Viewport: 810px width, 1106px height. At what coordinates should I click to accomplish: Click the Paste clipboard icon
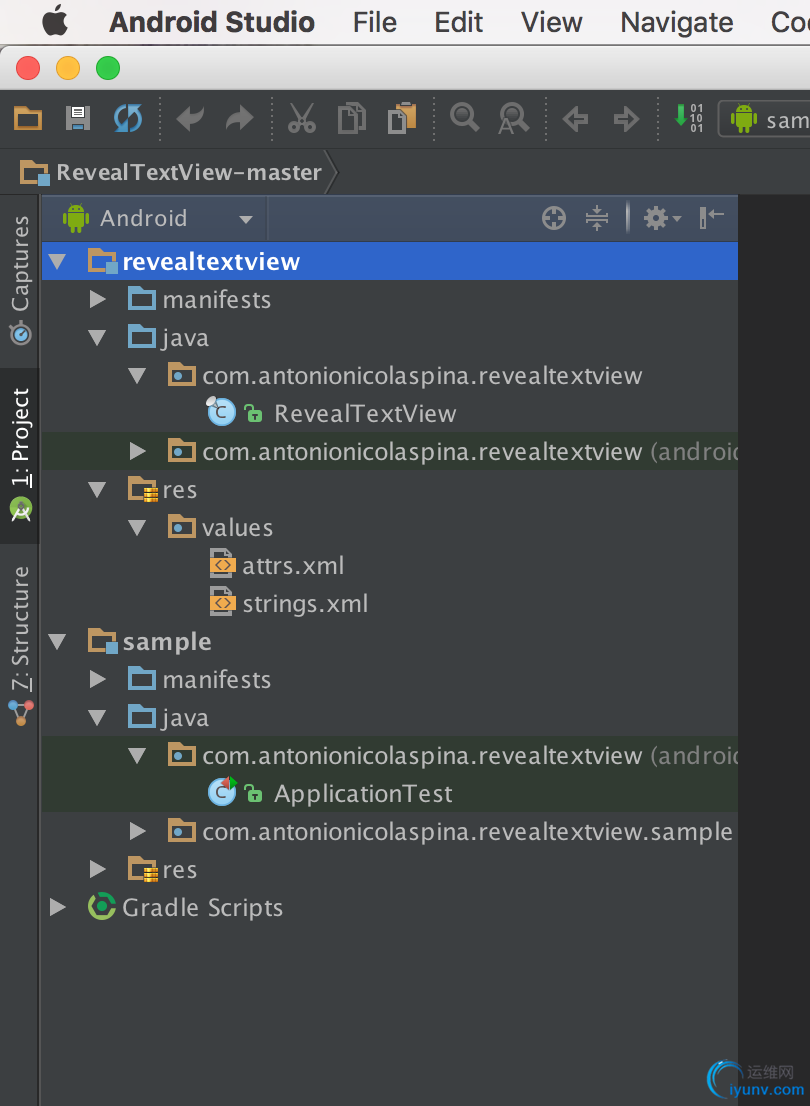coord(402,119)
